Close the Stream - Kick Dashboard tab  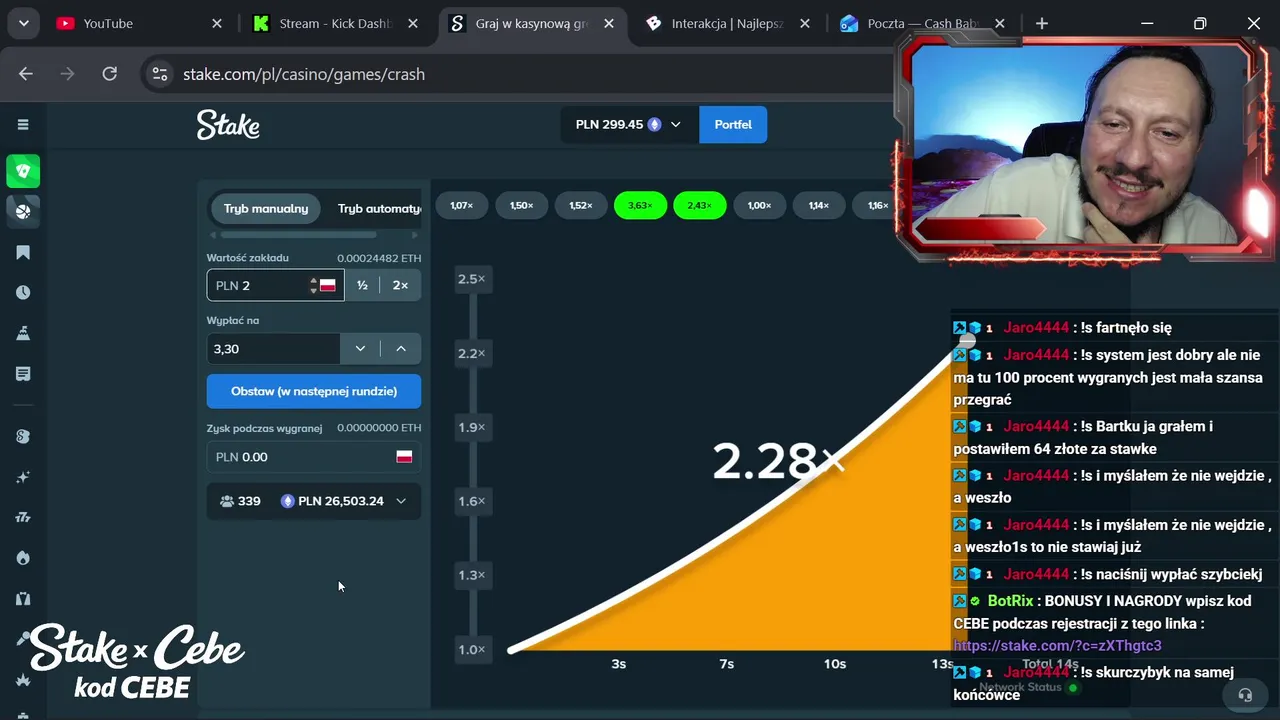[x=413, y=23]
